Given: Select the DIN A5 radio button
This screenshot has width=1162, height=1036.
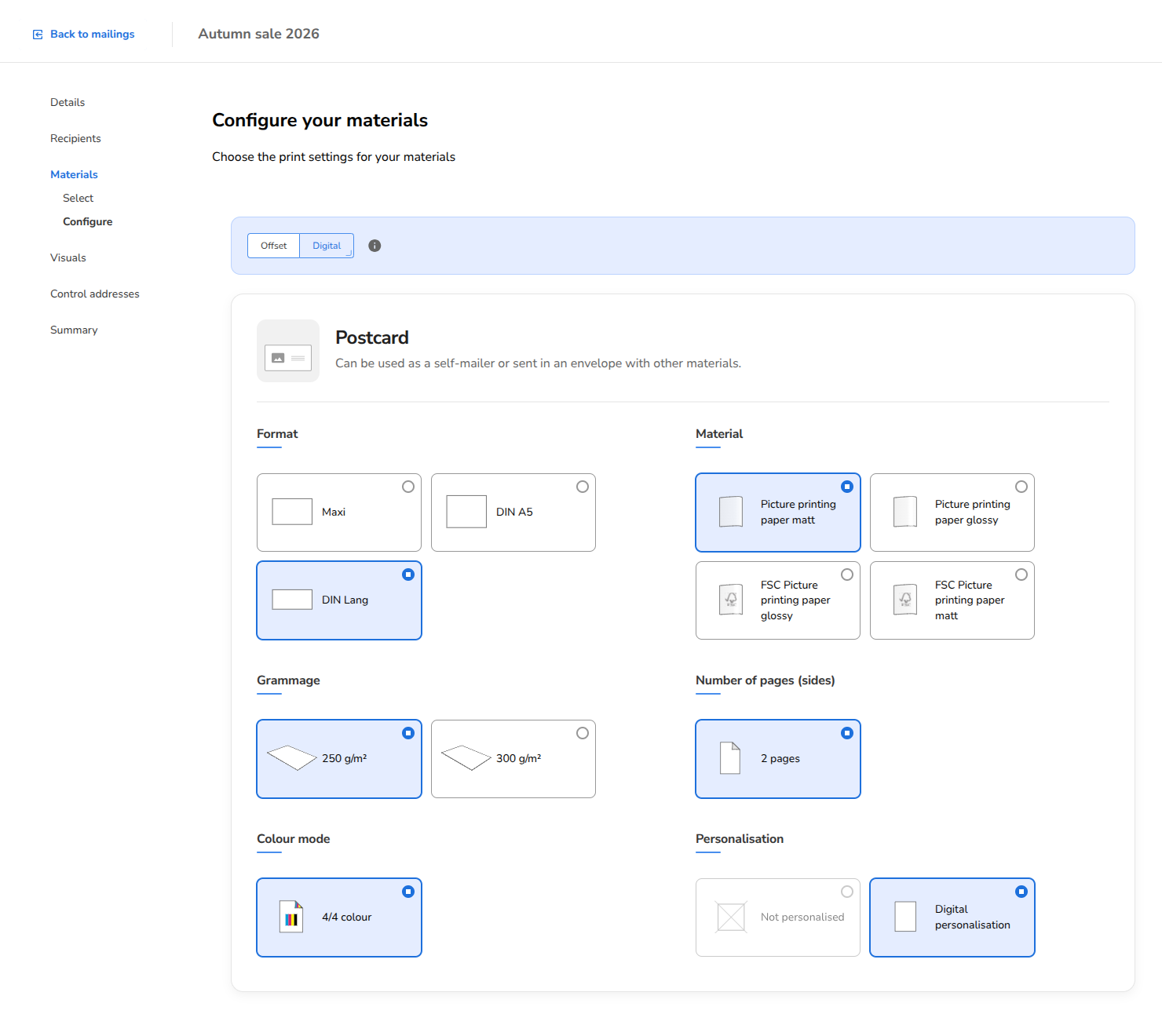Looking at the screenshot, I should tap(583, 487).
